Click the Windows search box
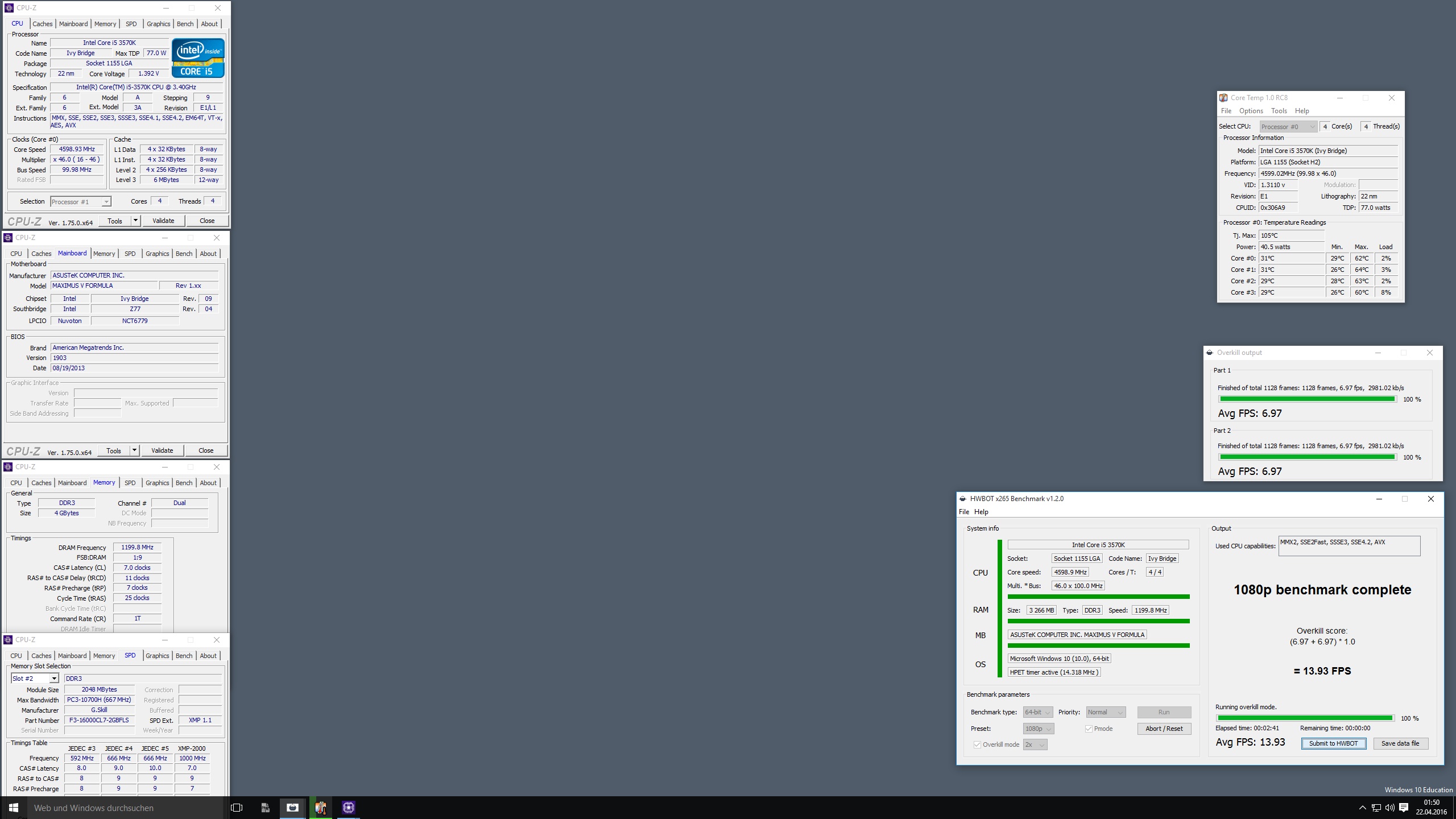The image size is (1456, 819). (125, 808)
